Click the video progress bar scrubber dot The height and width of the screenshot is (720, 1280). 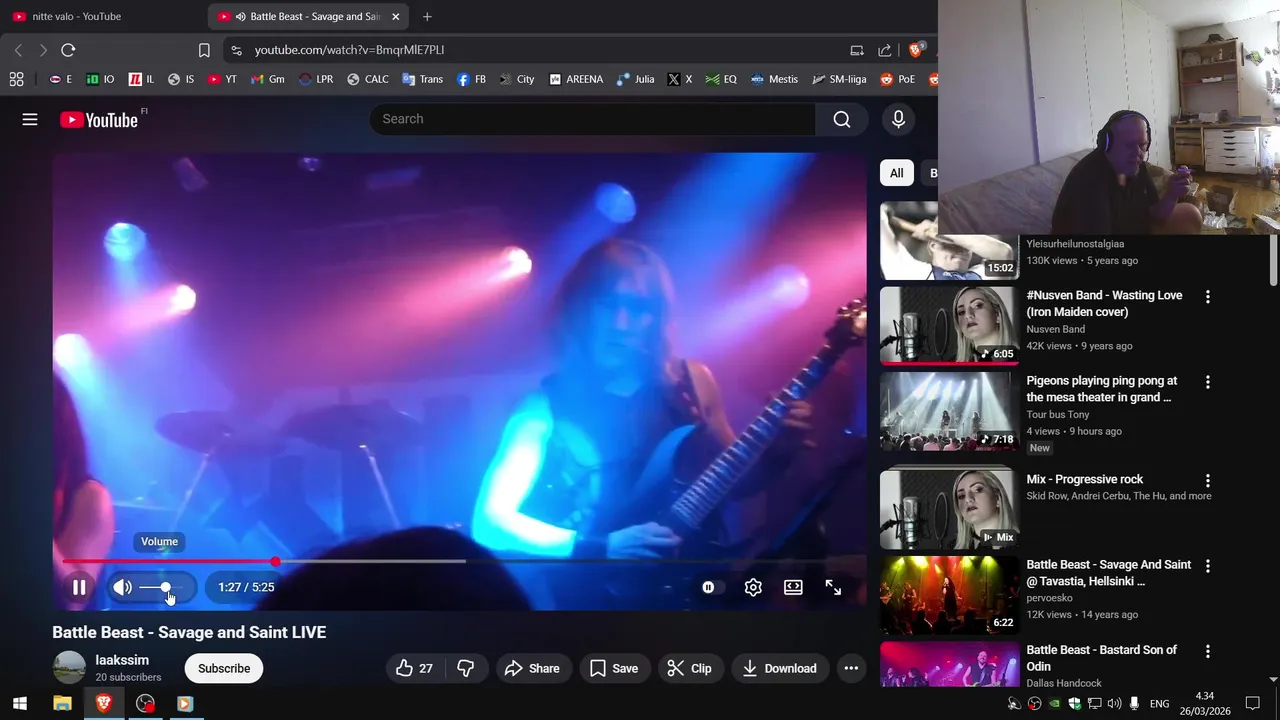pos(275,561)
